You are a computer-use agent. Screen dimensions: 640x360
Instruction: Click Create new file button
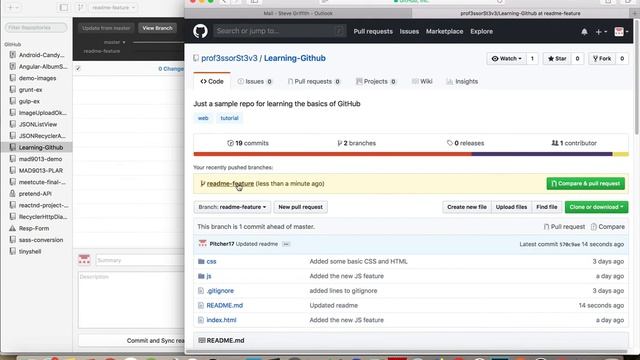click(467, 207)
